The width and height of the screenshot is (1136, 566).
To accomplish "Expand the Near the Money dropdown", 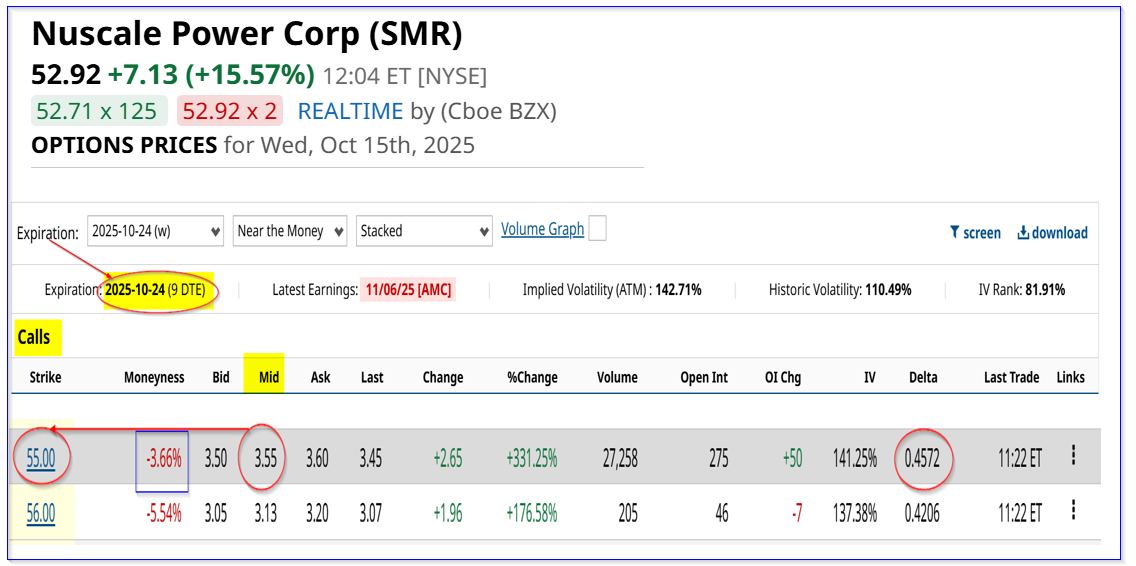I will point(290,231).
